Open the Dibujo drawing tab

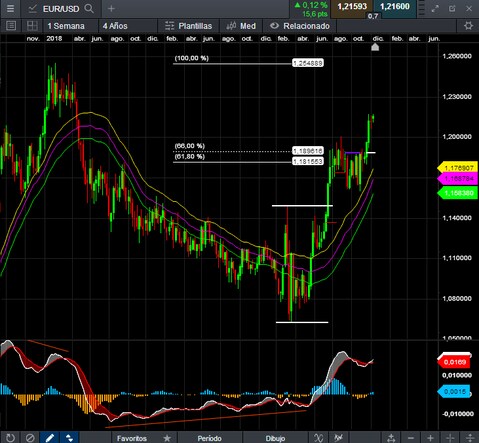(x=275, y=438)
